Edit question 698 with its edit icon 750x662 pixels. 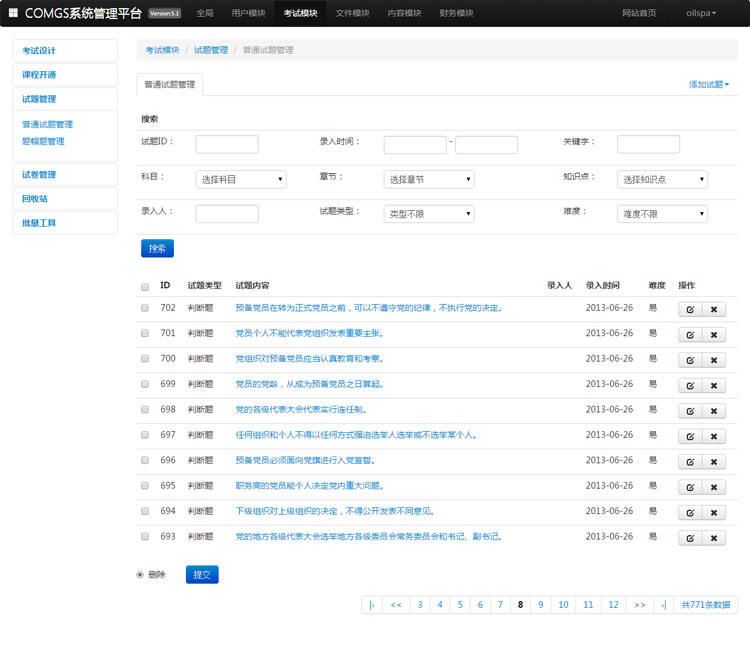tap(690, 411)
